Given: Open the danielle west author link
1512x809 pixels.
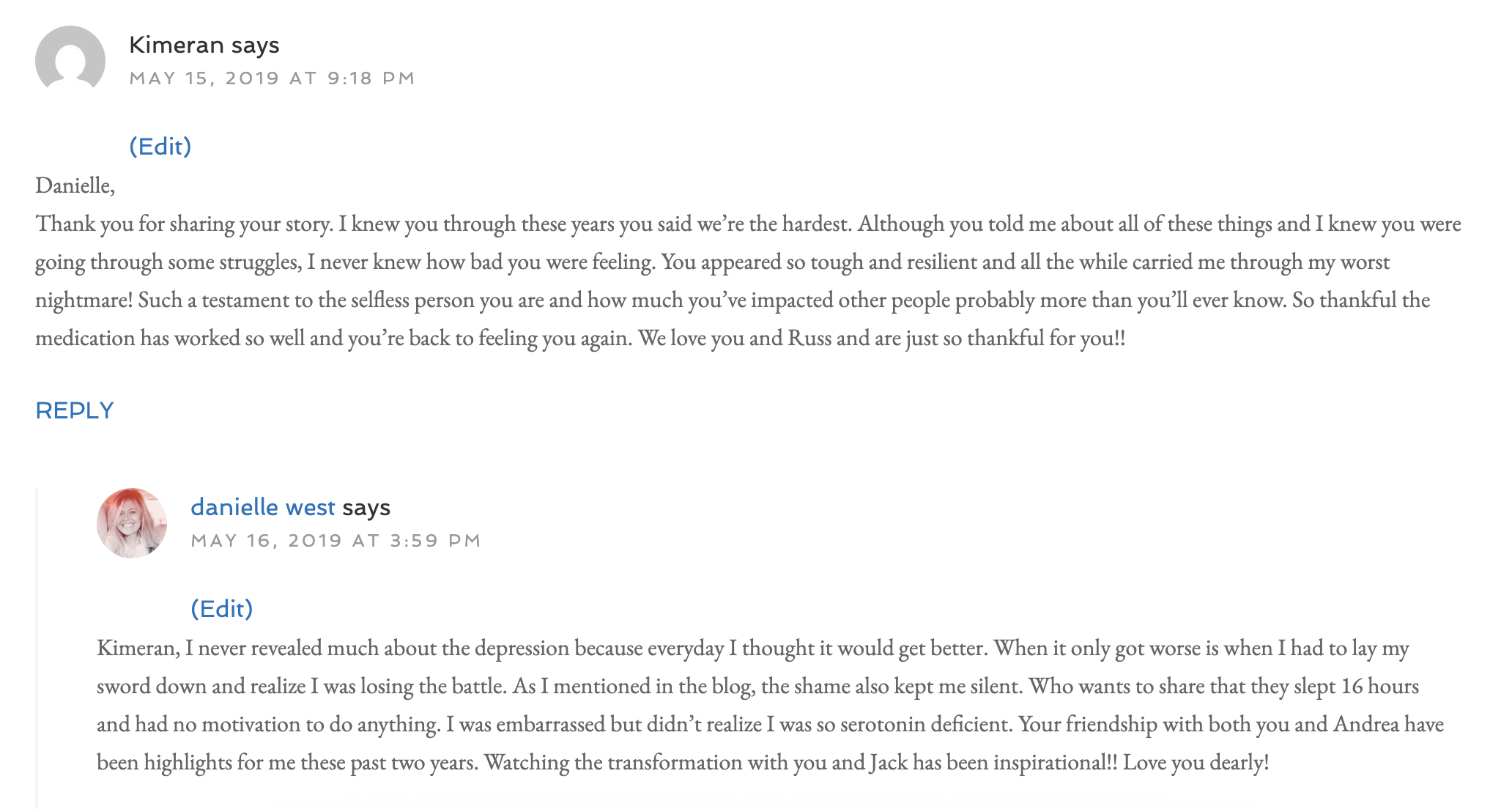Looking at the screenshot, I should (263, 507).
